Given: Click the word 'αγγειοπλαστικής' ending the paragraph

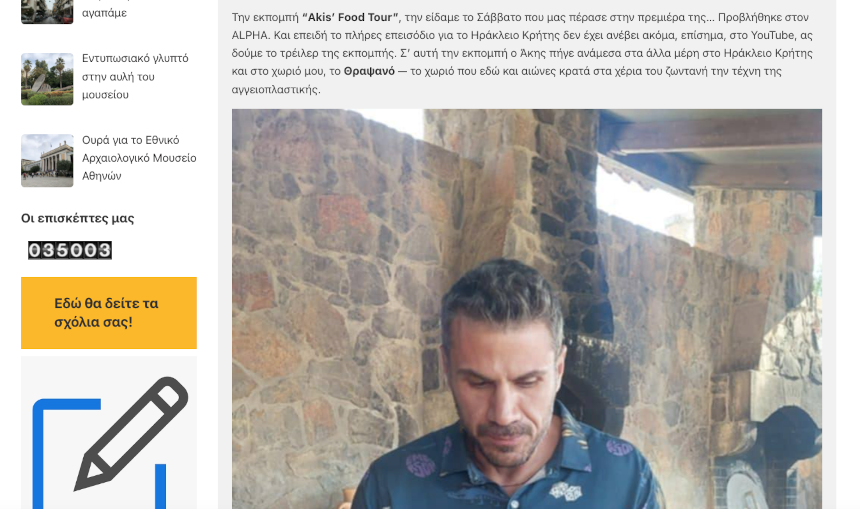Looking at the screenshot, I should tap(274, 89).
